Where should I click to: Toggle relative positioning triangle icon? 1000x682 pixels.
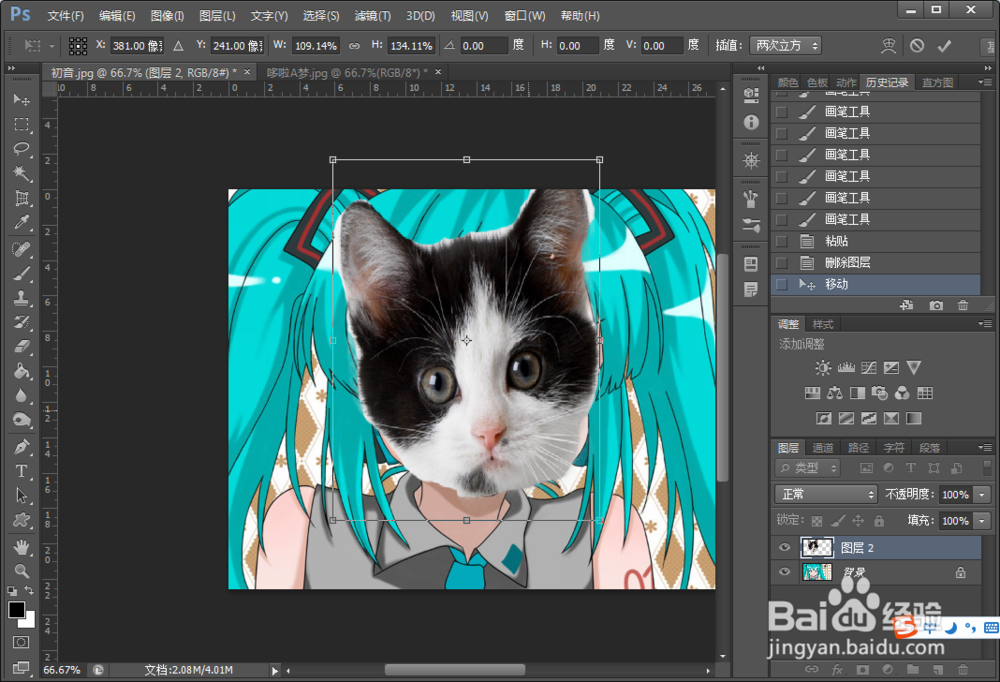(179, 45)
